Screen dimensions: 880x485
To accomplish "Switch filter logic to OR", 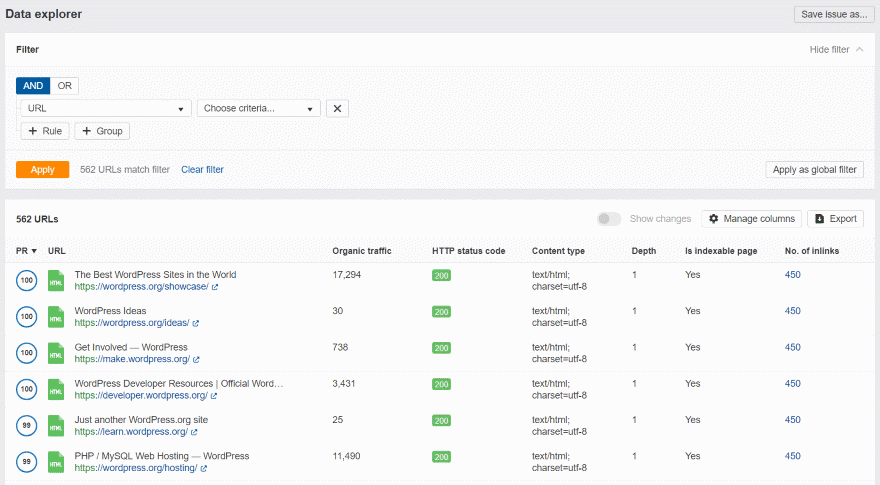I will pos(65,86).
